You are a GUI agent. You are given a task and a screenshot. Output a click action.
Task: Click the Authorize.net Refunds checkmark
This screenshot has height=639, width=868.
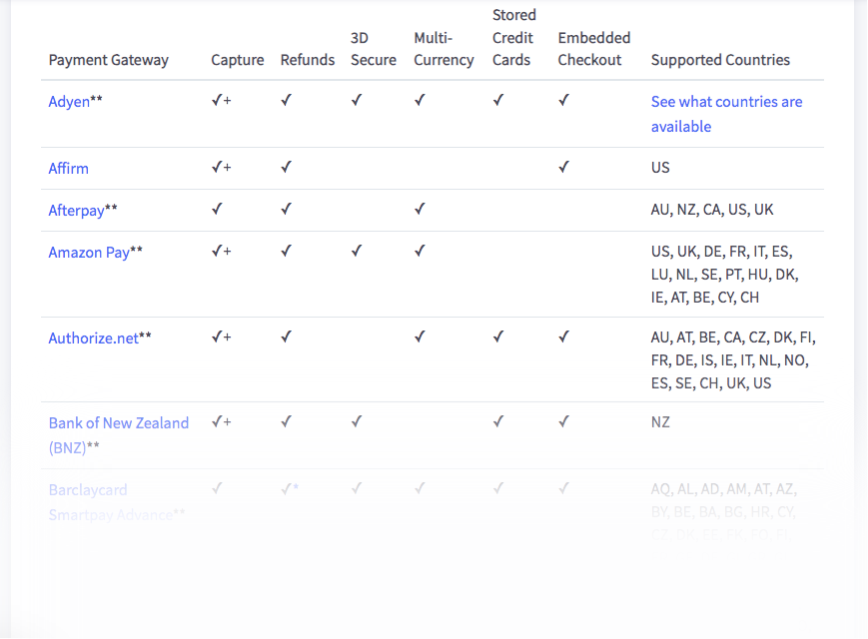pos(286,337)
